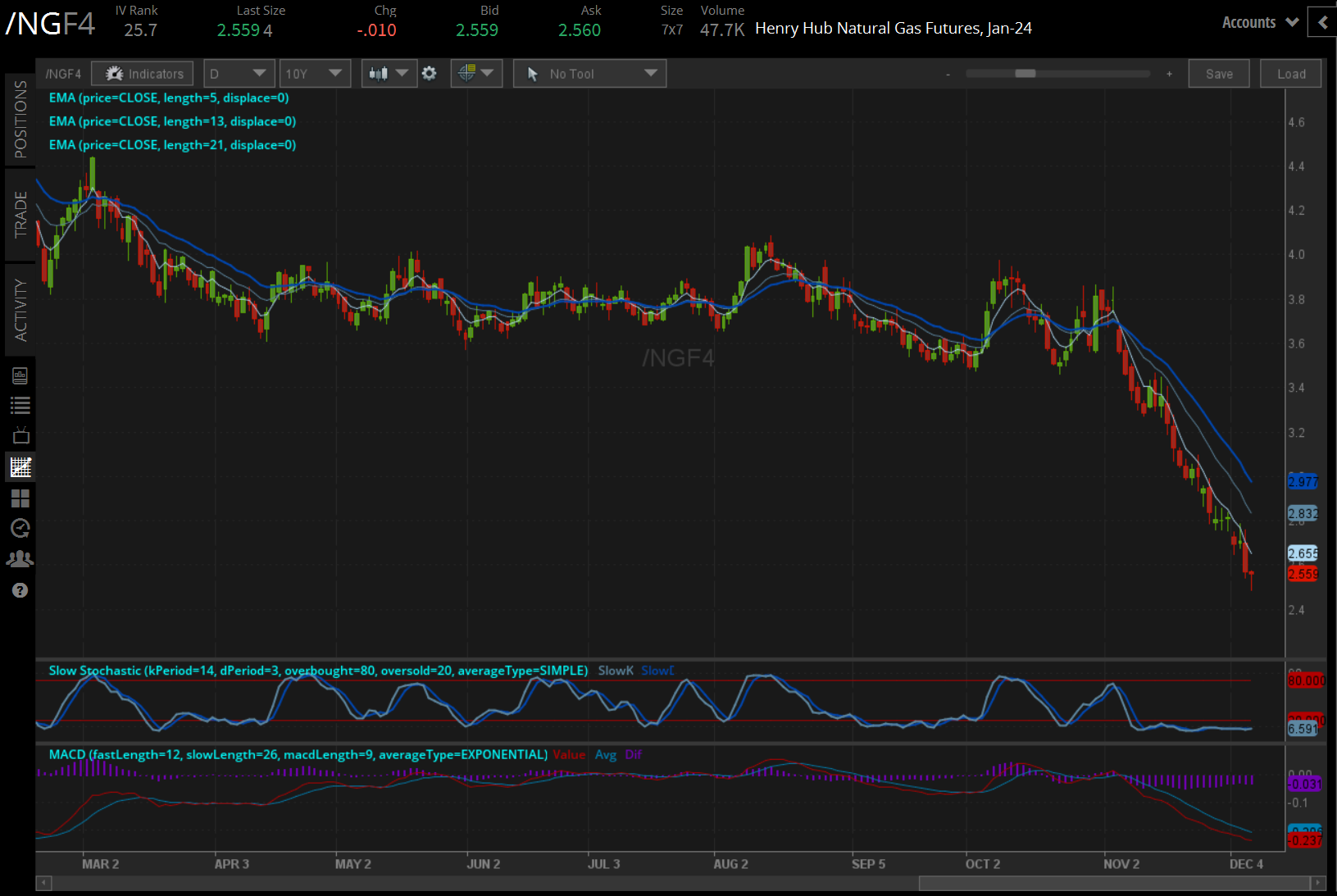Expand the 10Y range dropdown
The width and height of the screenshot is (1337, 896).
click(315, 74)
